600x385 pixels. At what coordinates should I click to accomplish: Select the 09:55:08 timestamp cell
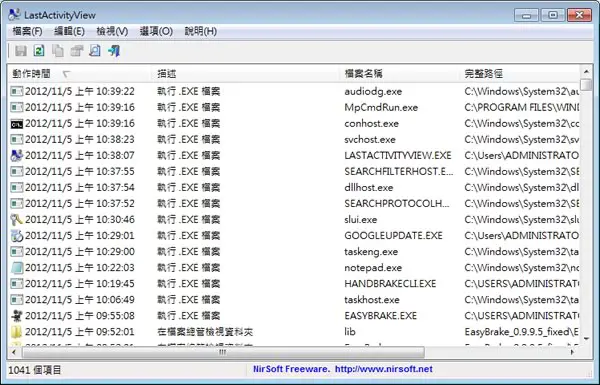coord(80,316)
